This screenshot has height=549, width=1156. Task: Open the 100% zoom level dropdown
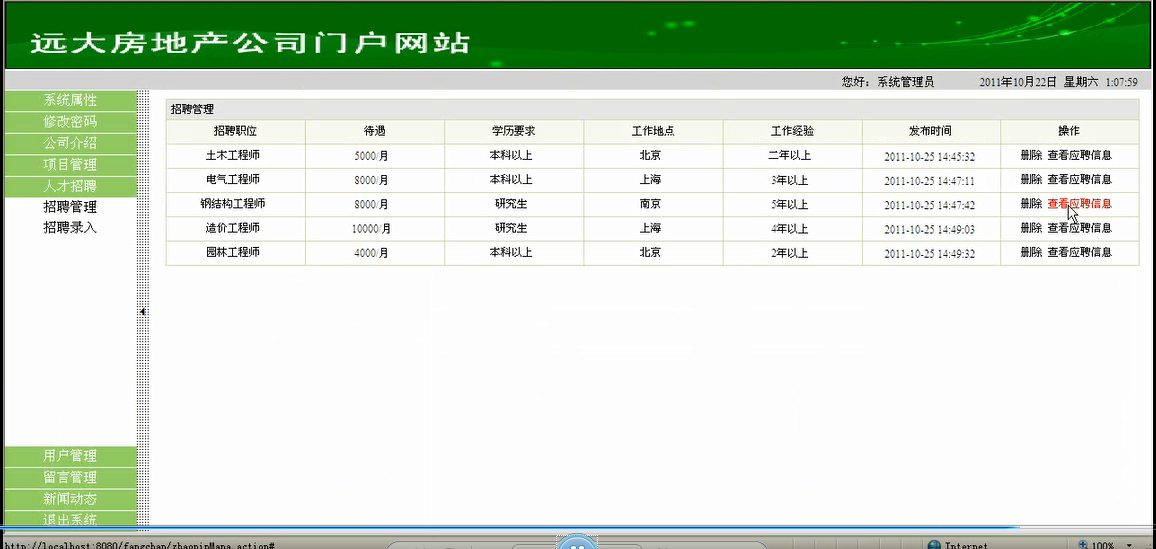tap(1128, 545)
